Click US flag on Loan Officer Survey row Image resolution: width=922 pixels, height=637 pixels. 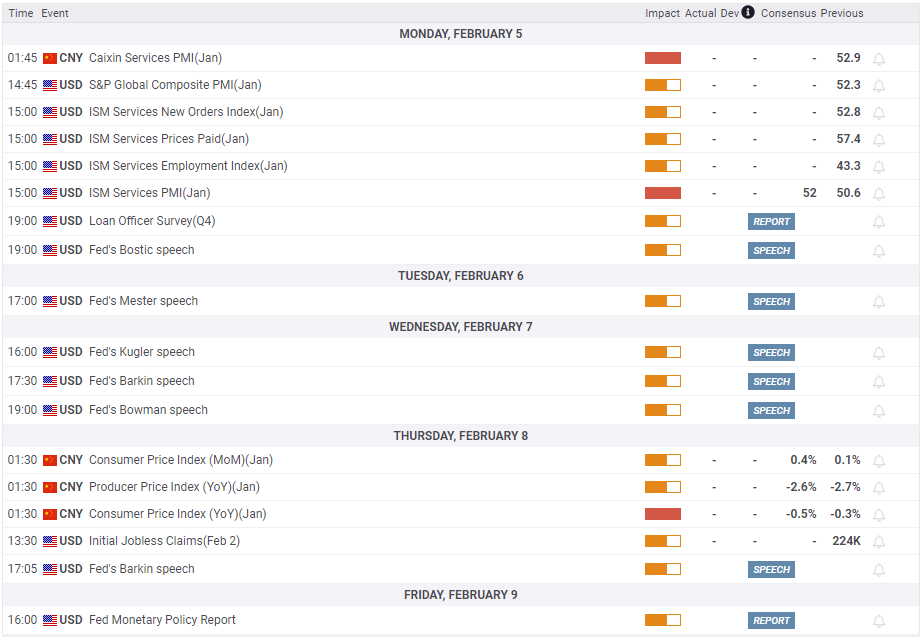(50, 221)
